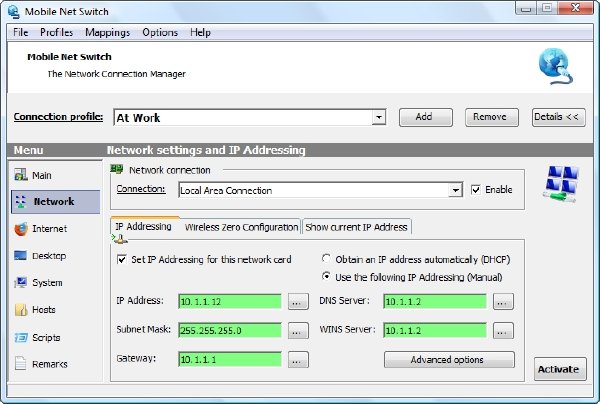Switch to the IP Addressing tab
600x404 pixels.
coord(143,226)
